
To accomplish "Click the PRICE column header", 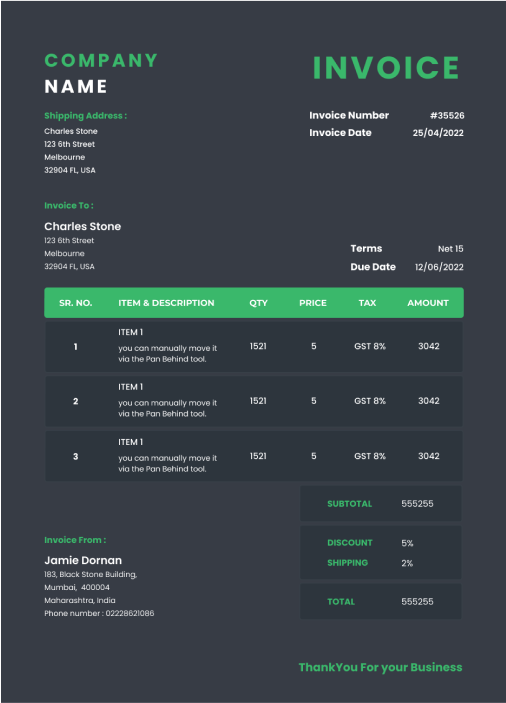I will (313, 303).
